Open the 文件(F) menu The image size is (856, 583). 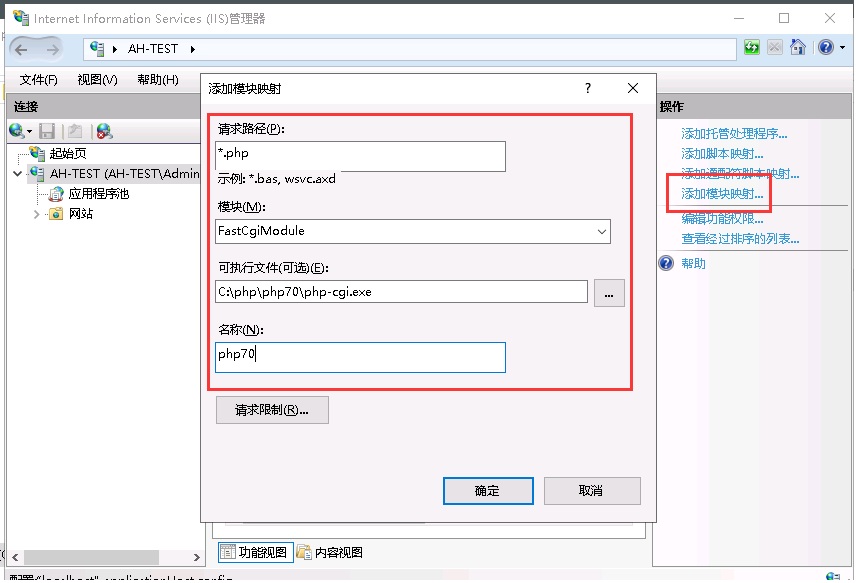click(x=39, y=80)
